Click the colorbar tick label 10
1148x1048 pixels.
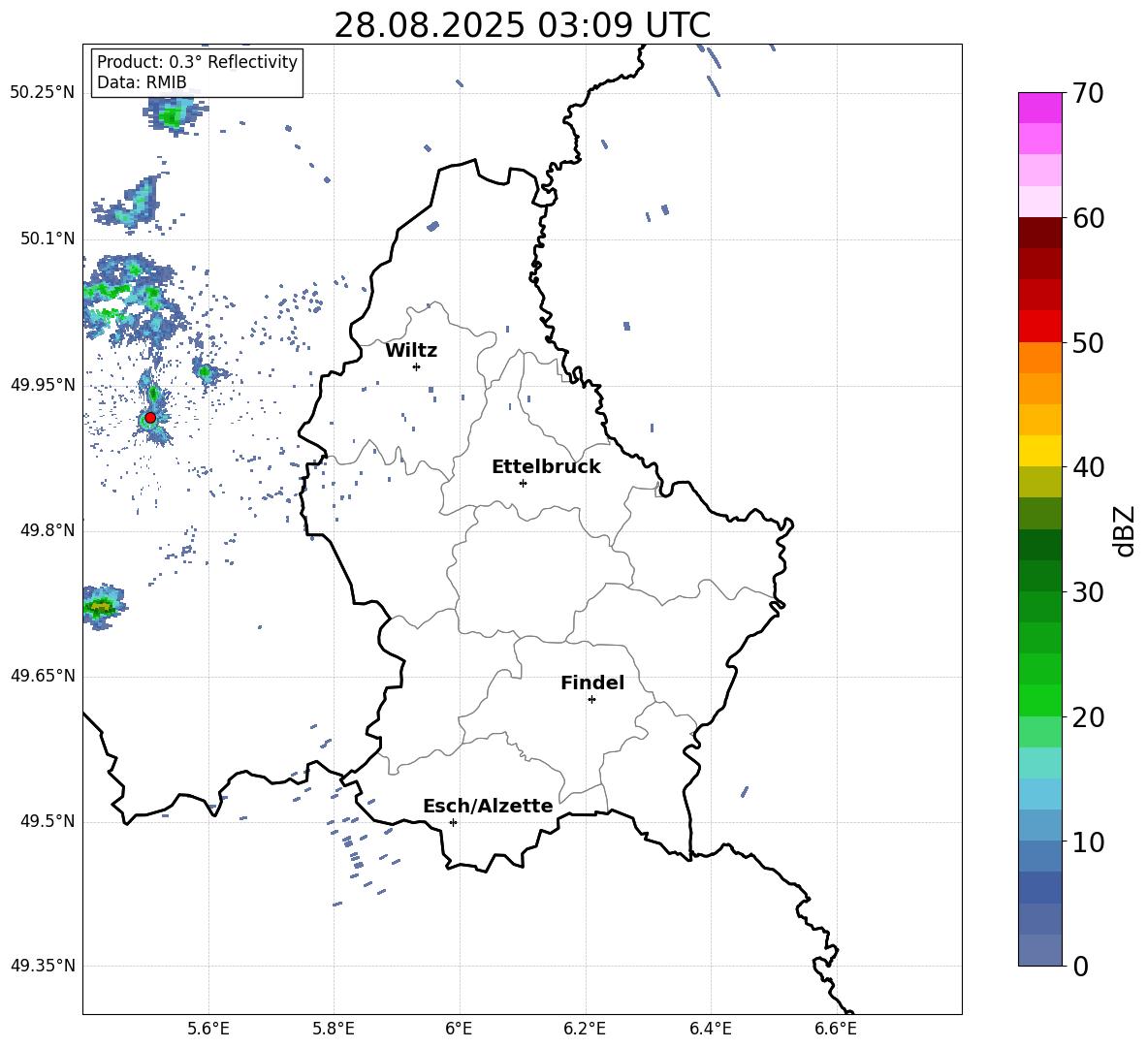(1088, 842)
